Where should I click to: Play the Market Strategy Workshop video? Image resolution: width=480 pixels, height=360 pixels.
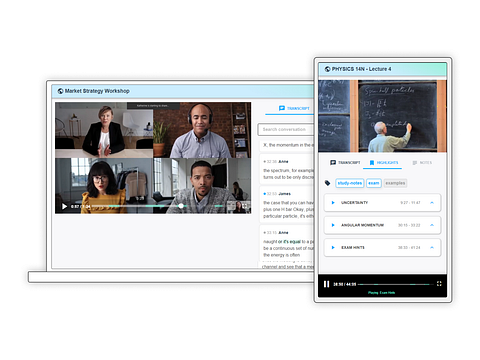[x=64, y=206]
